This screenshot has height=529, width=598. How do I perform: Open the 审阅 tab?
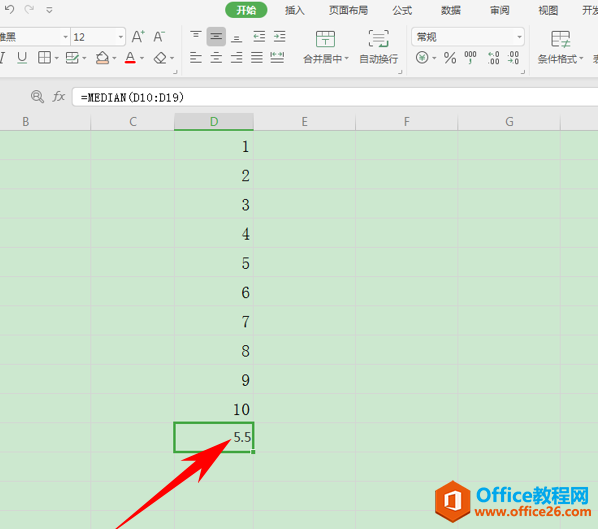click(499, 10)
